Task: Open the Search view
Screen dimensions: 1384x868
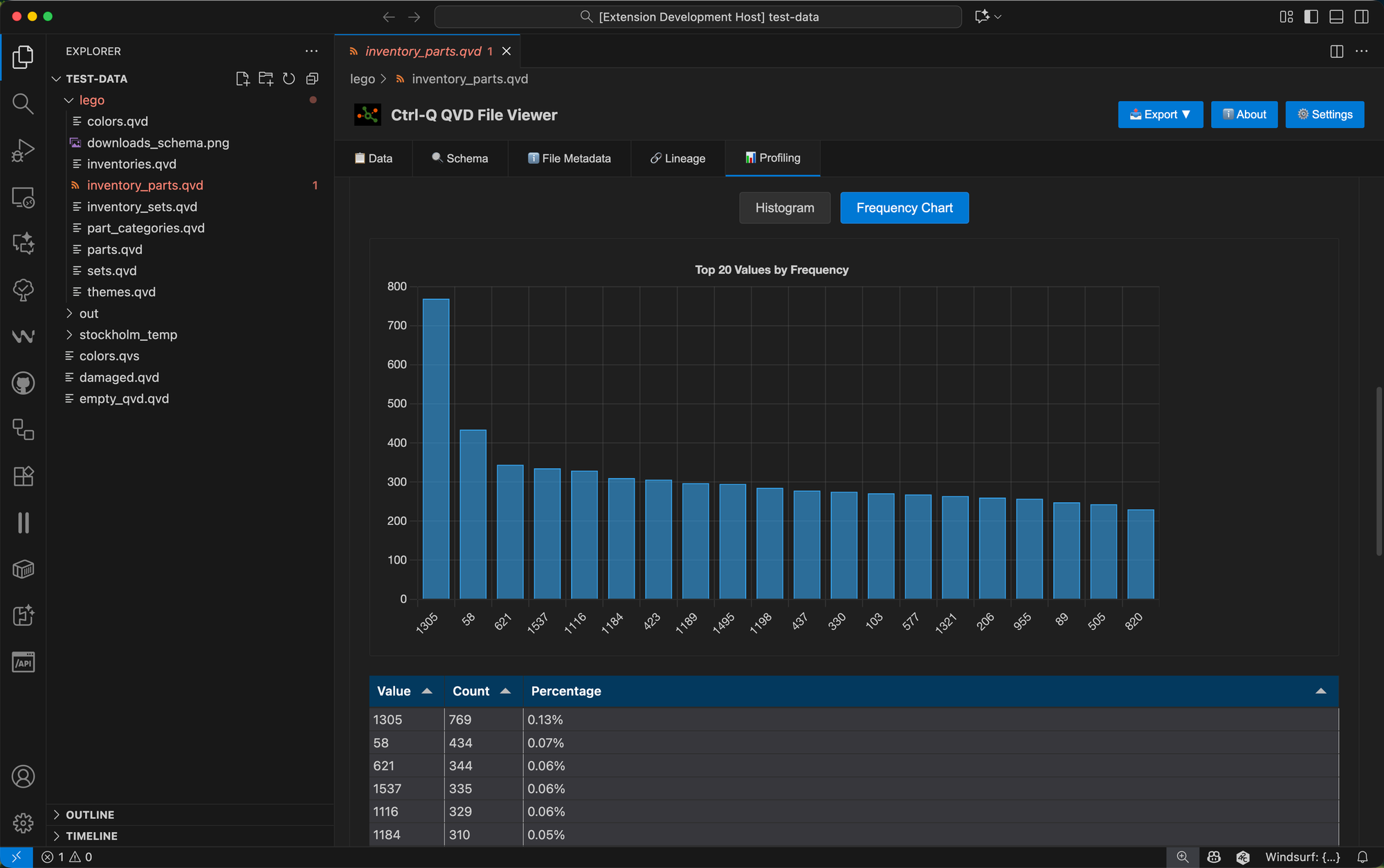Action: coord(23,104)
